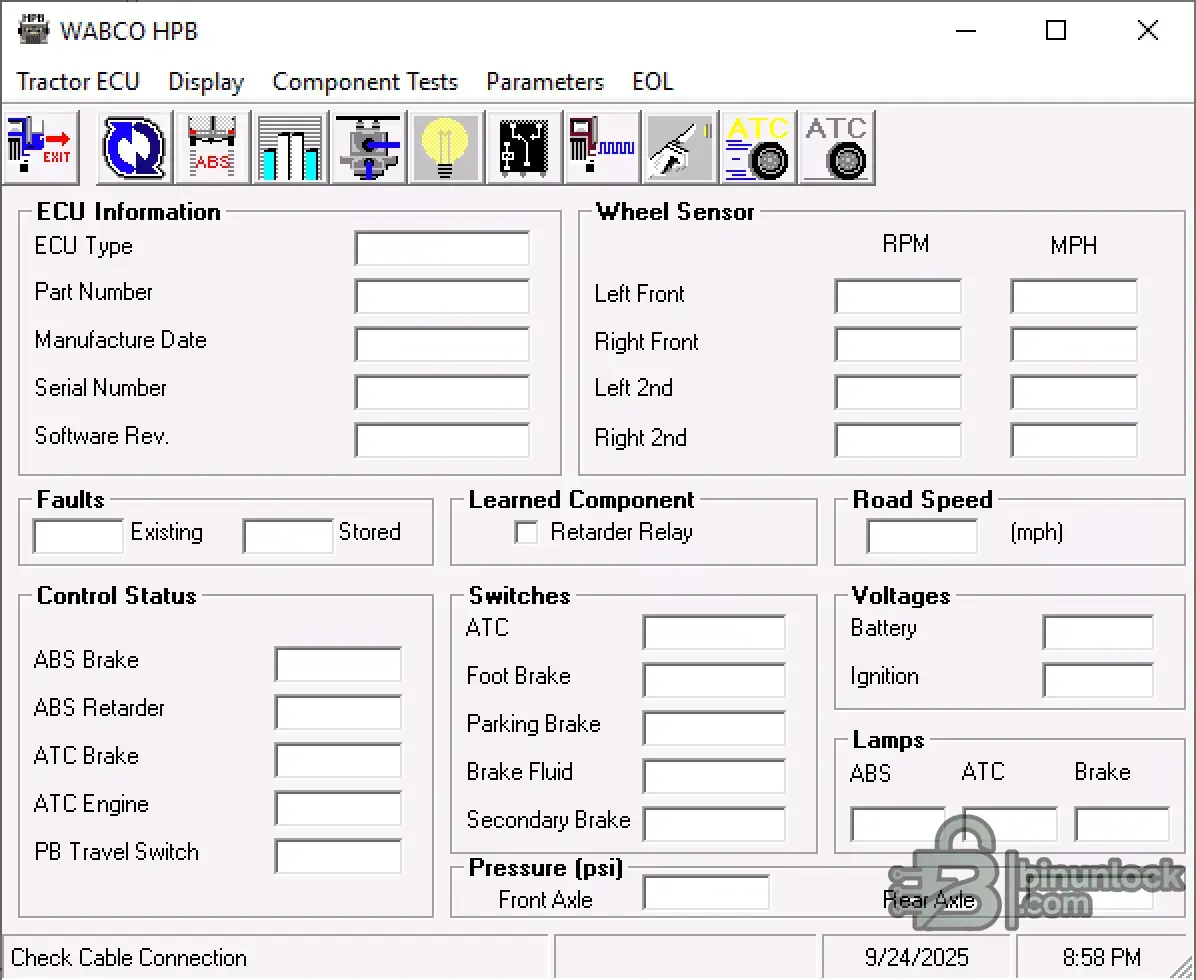The width and height of the screenshot is (1196, 980).
Task: Close the WABCO HPB window
Action: [1147, 31]
